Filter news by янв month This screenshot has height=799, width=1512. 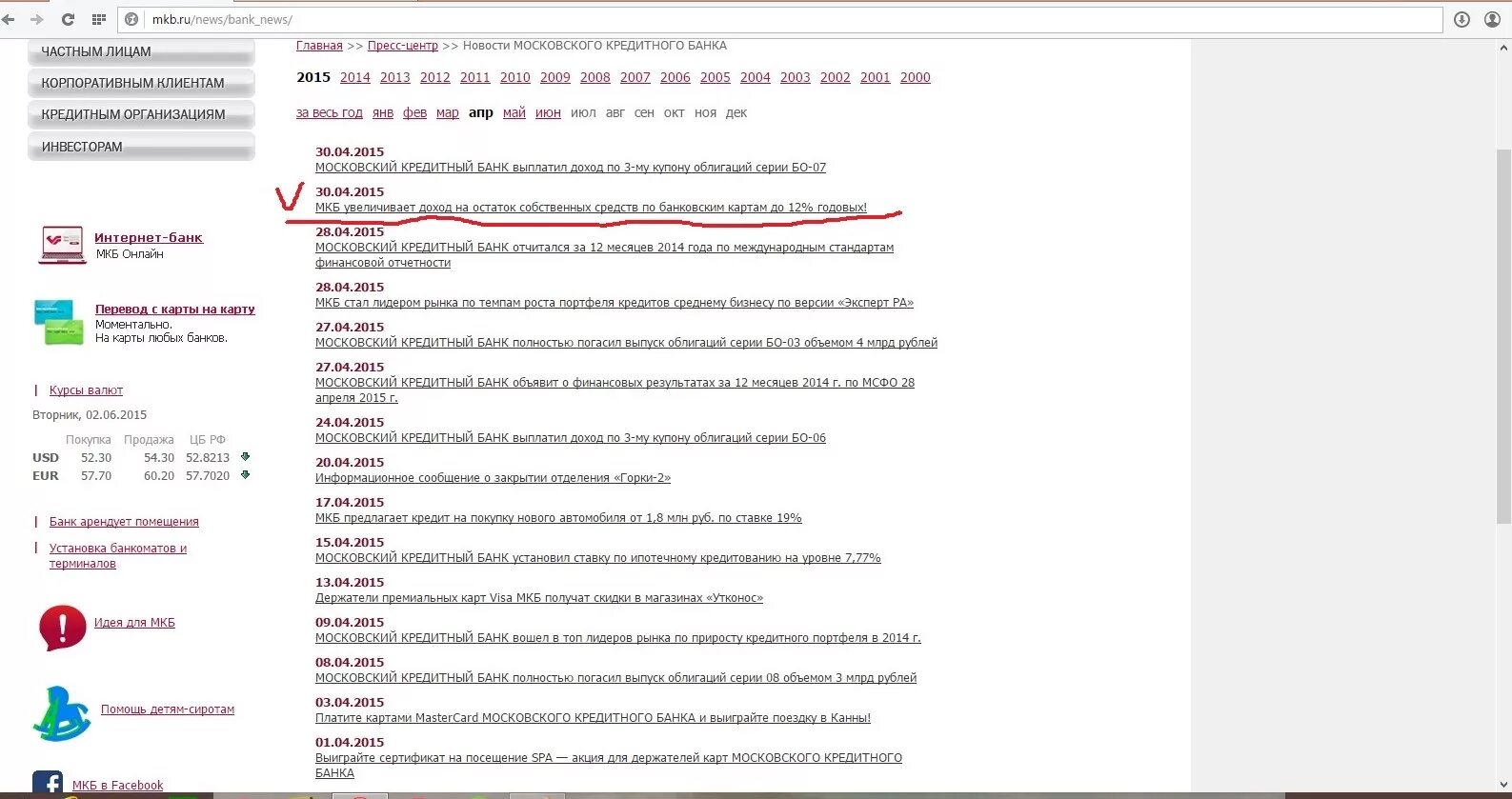click(383, 112)
